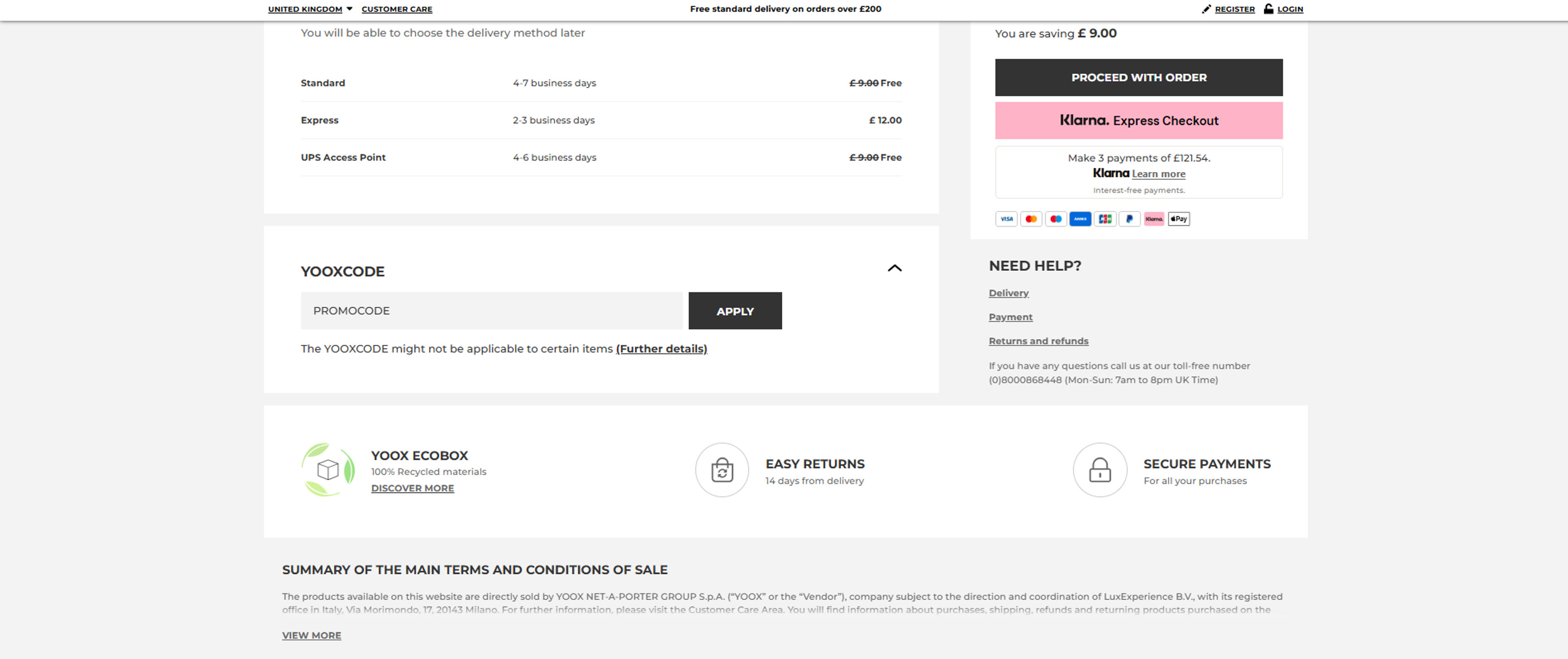This screenshot has width=1568, height=659.
Task: Click the PayPal payment icon
Action: point(1130,219)
